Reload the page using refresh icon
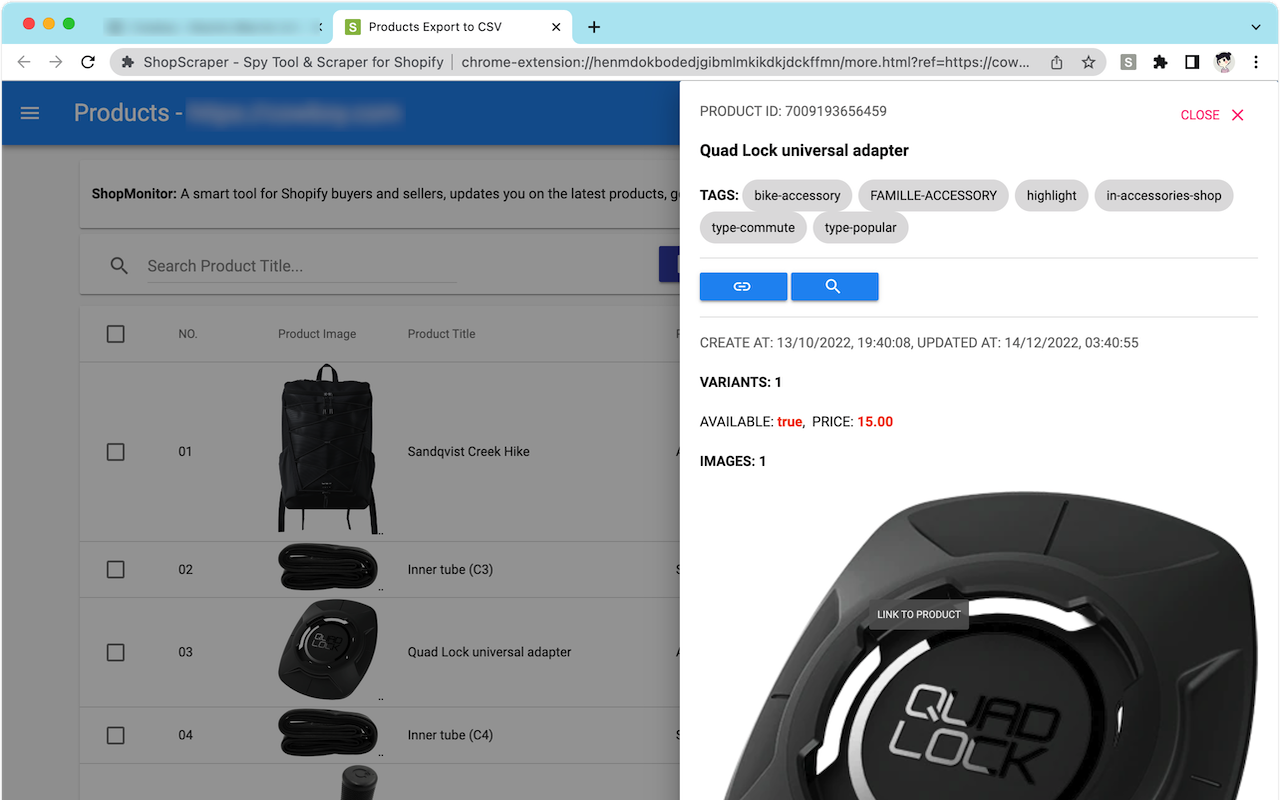The height and width of the screenshot is (800, 1280). coord(88,61)
